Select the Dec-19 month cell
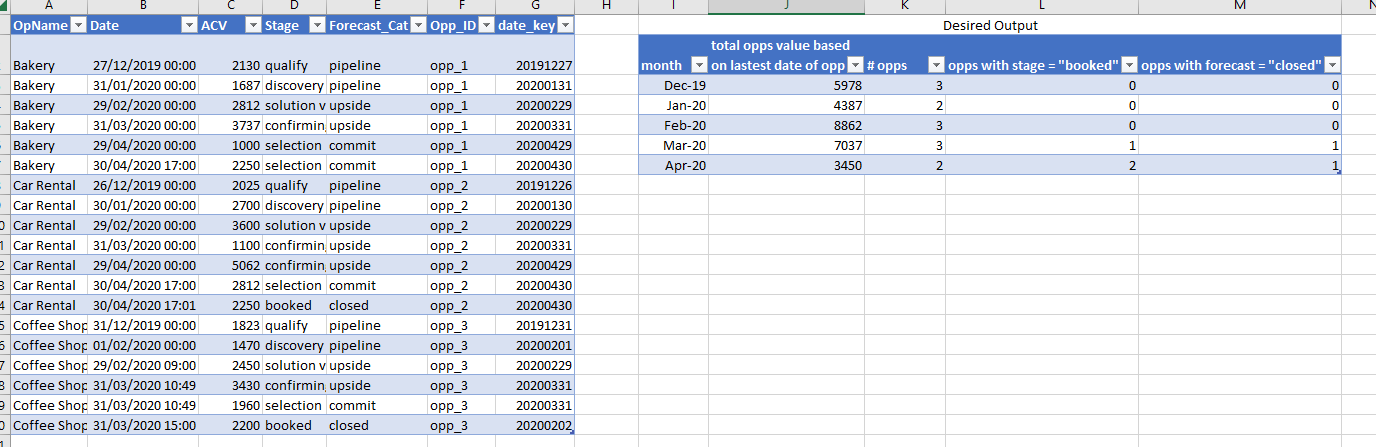Screen dimensions: 1376x447 (674, 85)
